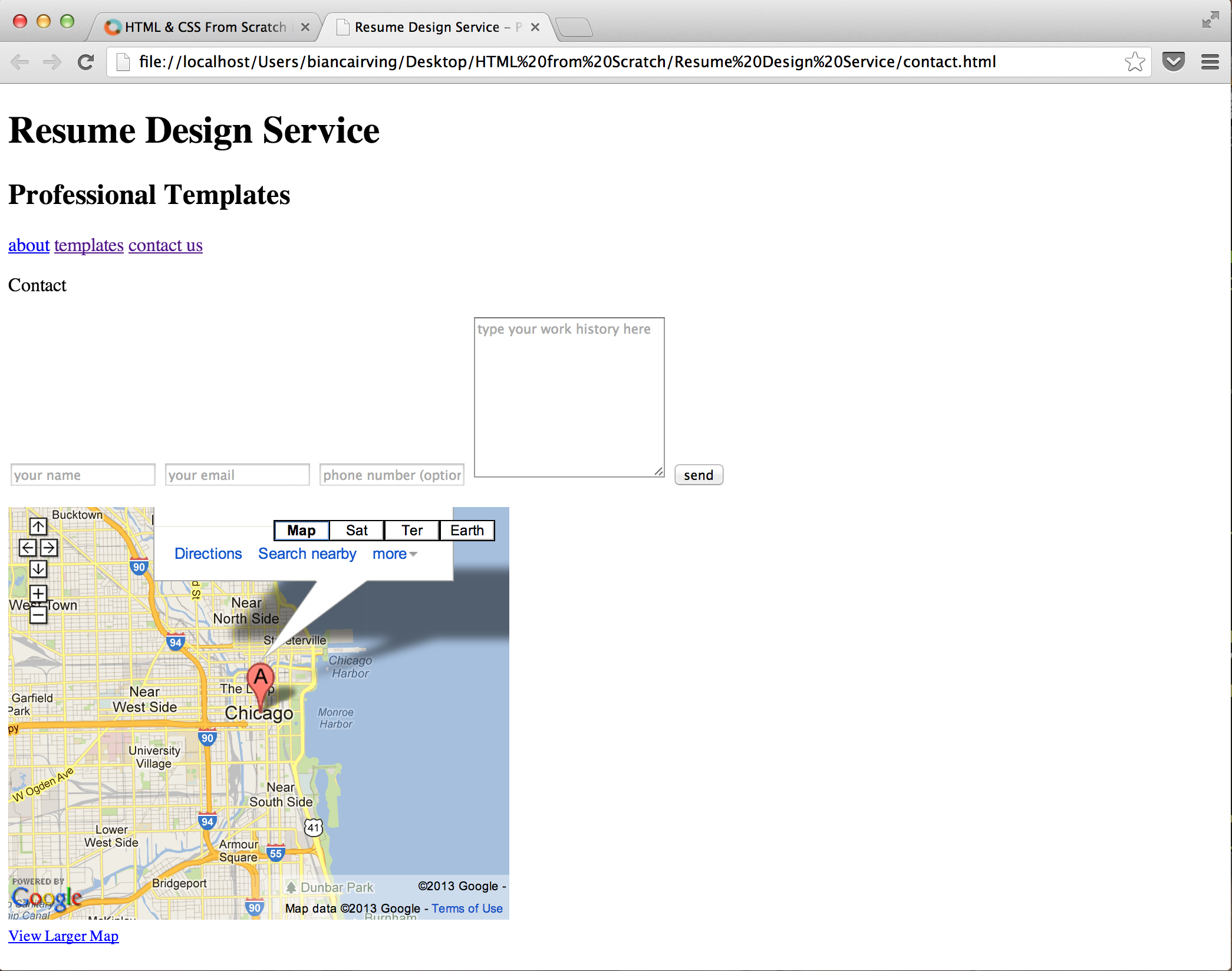This screenshot has width=1232, height=971.
Task: Zoom out the map with minus
Action: [x=38, y=615]
